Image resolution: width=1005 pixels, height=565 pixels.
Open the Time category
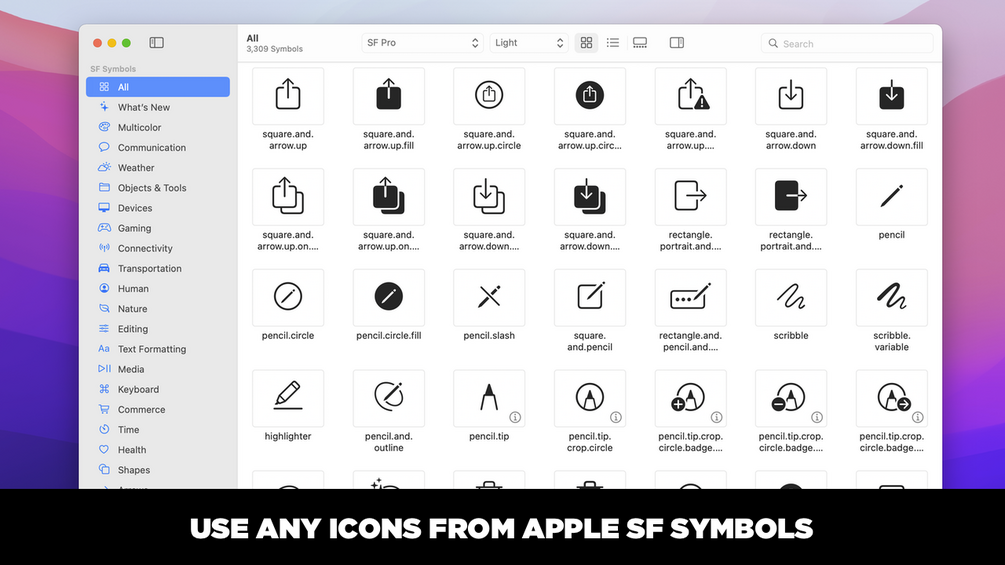158,430
